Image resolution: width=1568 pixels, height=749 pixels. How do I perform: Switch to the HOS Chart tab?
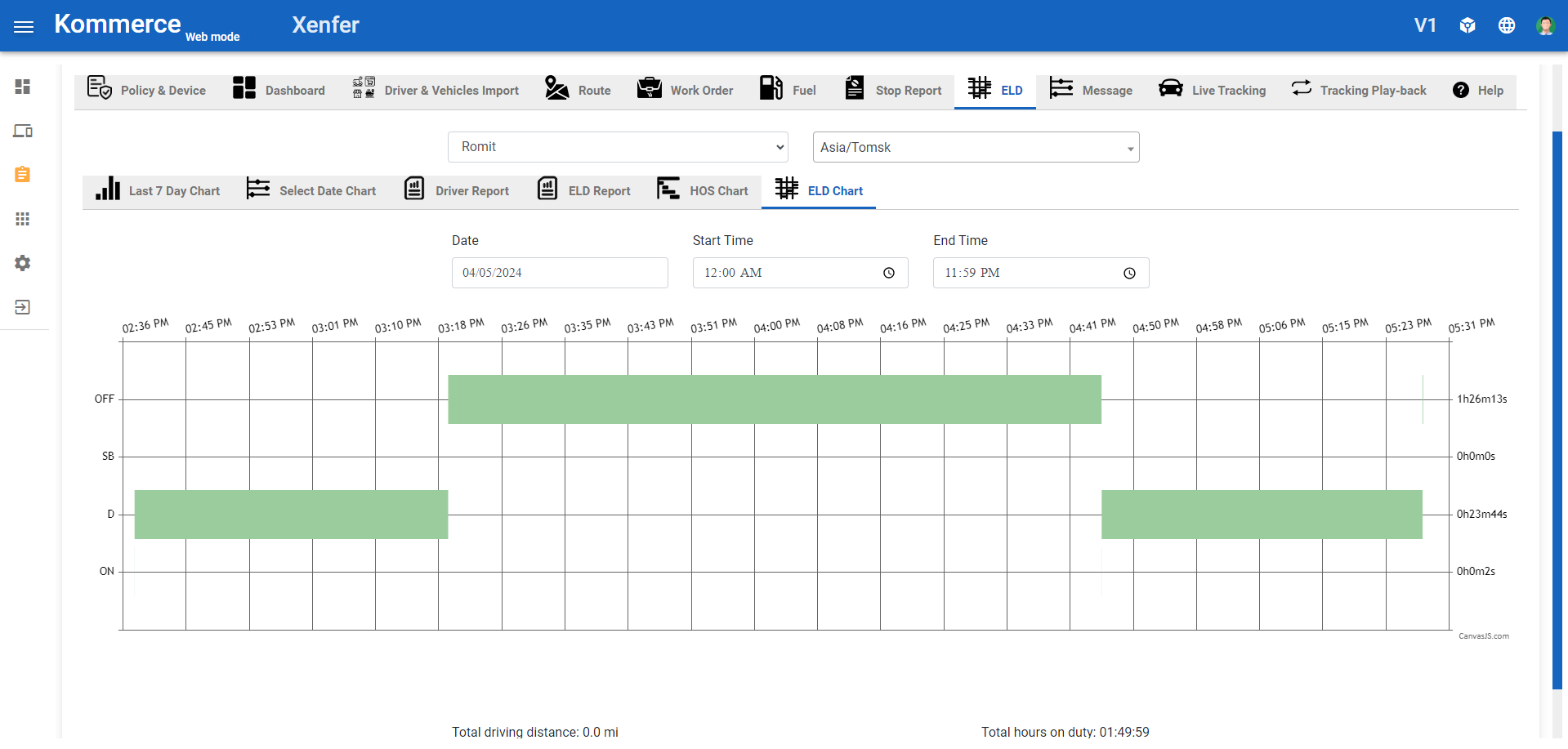coord(703,190)
